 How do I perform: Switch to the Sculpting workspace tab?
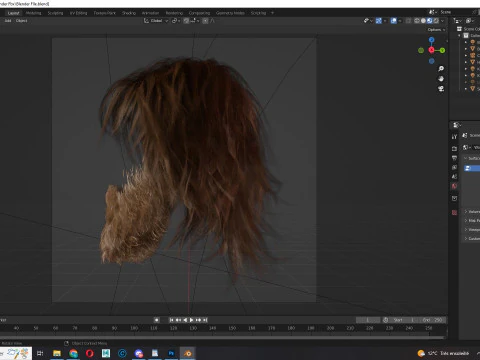[55, 13]
